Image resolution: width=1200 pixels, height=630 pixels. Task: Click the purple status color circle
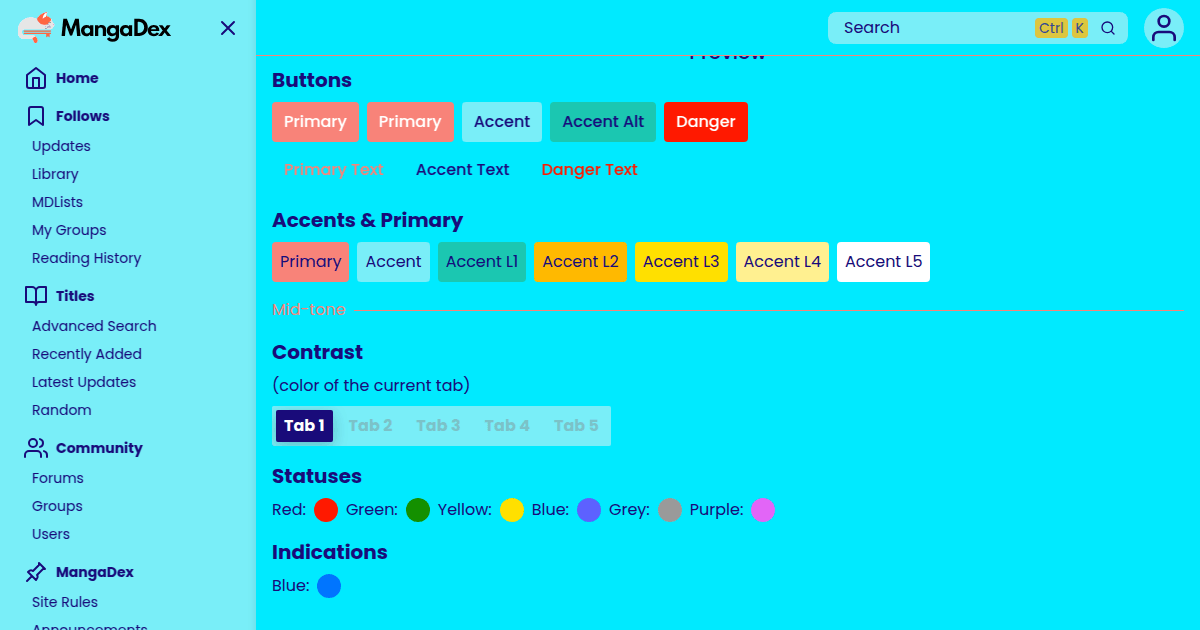(763, 510)
